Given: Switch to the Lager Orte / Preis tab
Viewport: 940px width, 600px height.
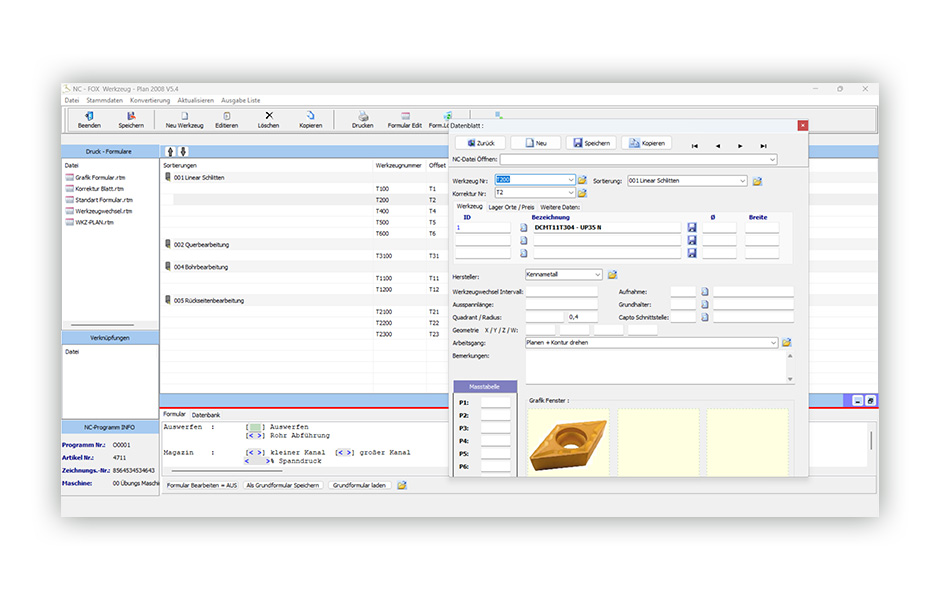Looking at the screenshot, I should pos(511,207).
